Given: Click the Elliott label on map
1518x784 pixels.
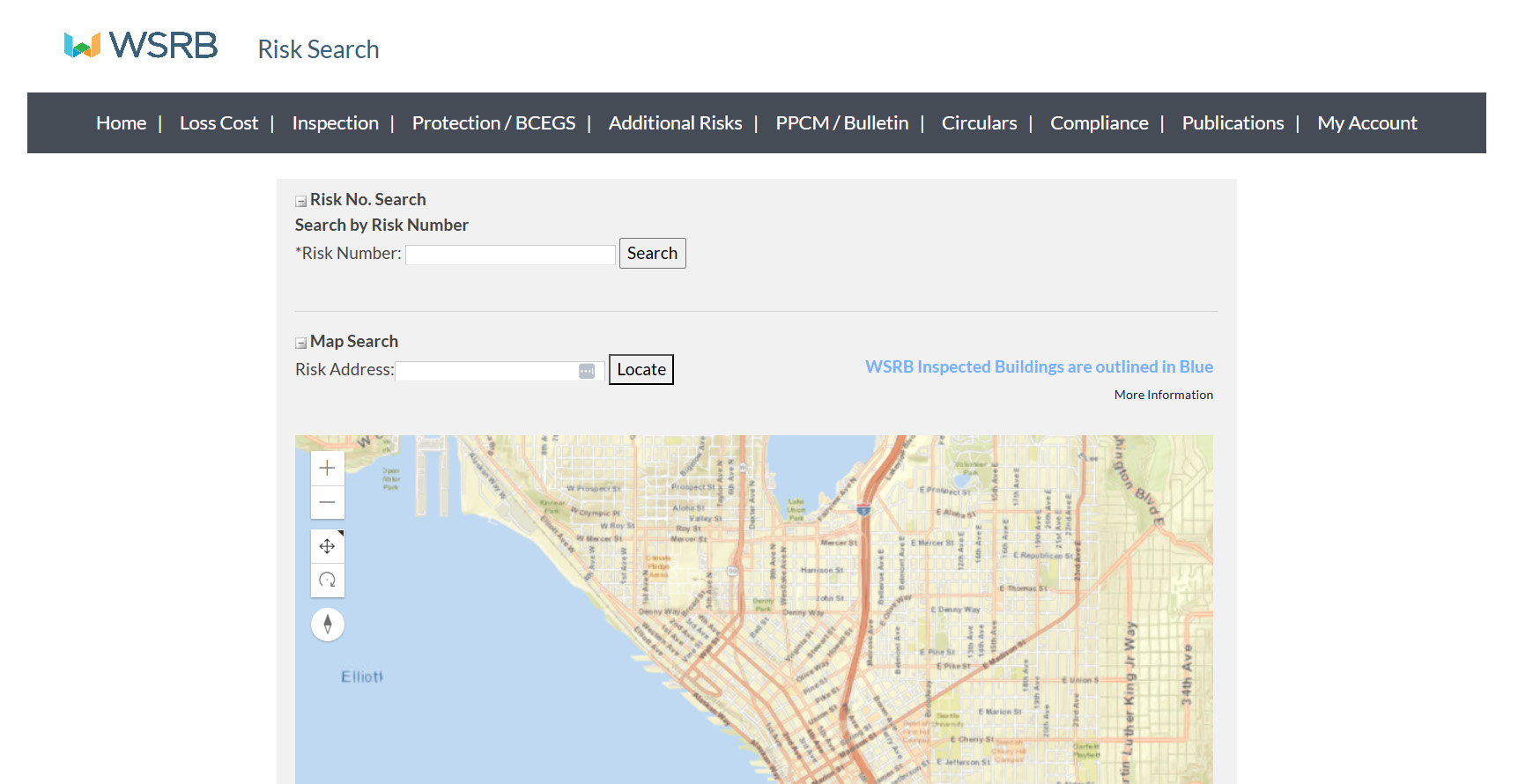Looking at the screenshot, I should pyautogui.click(x=362, y=677).
